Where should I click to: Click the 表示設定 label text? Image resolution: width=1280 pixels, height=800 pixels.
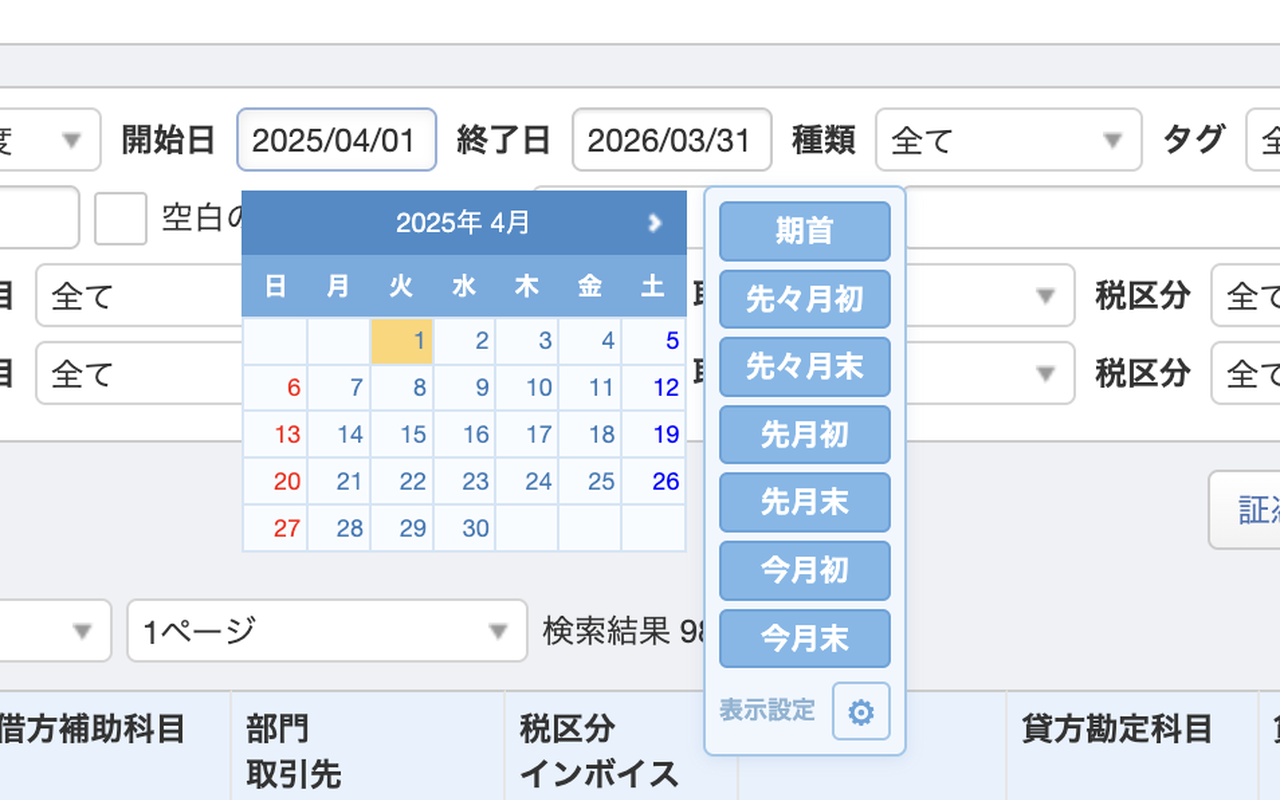point(767,711)
